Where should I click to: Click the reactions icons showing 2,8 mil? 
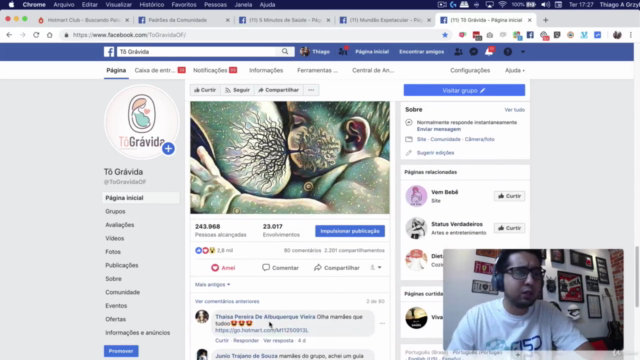pyautogui.click(x=205, y=250)
